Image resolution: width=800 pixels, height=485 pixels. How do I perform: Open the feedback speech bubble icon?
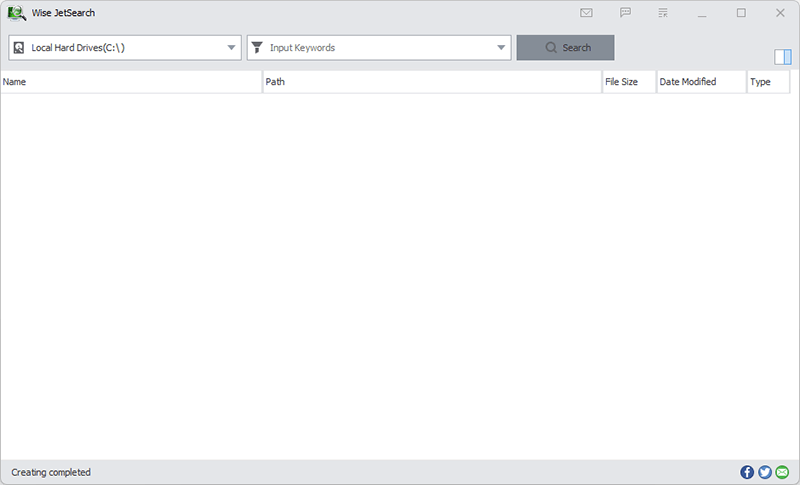pyautogui.click(x=625, y=12)
